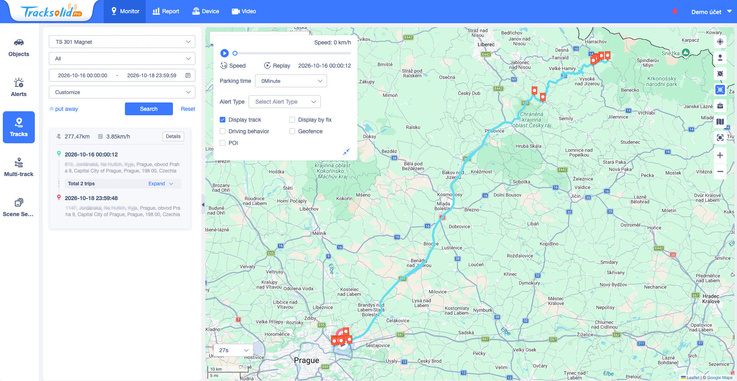Open the Select Alert Type dropdown
This screenshot has width=737, height=381.
284,101
